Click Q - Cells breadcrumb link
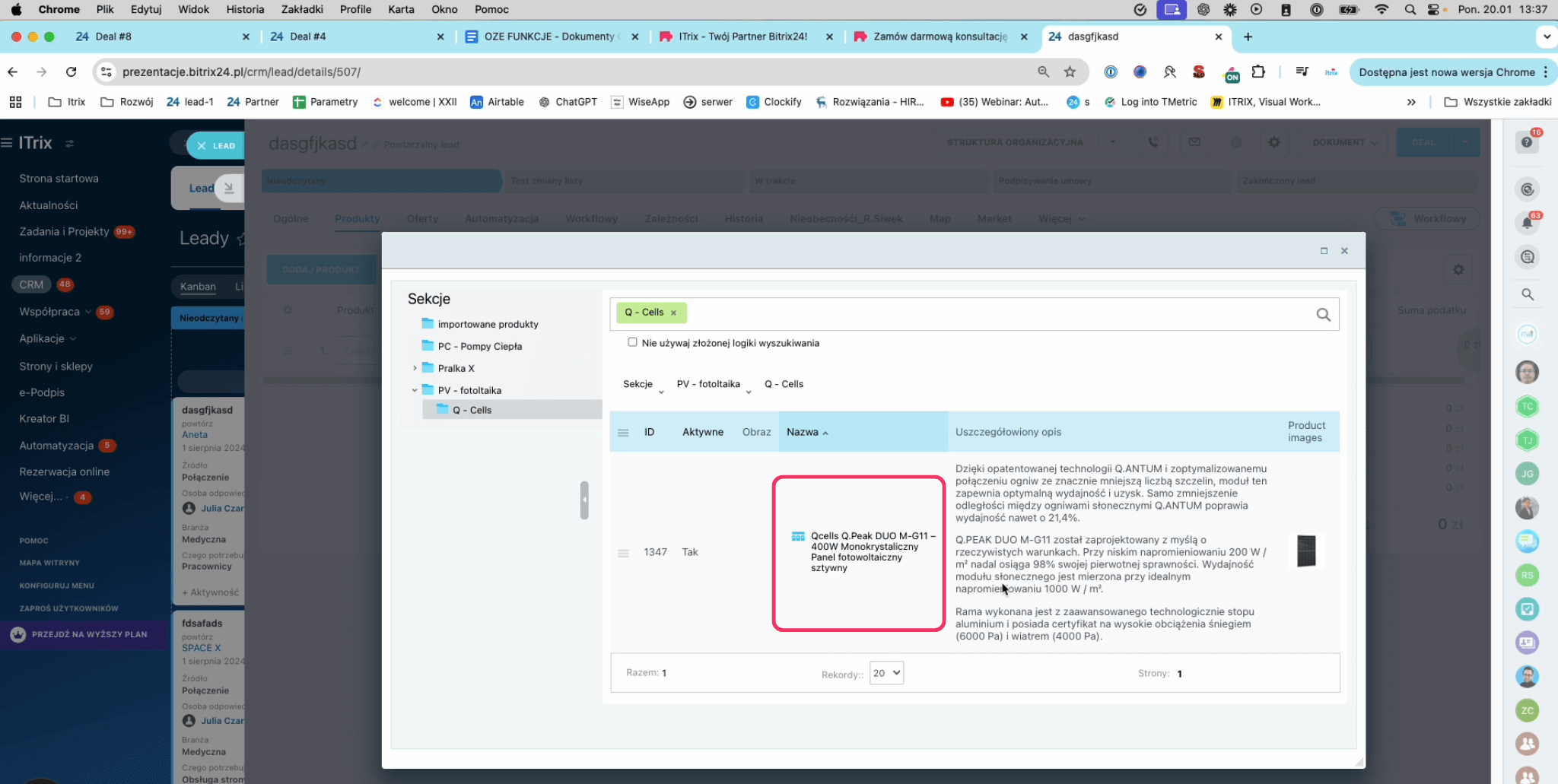Viewport: 1558px width, 784px height. point(784,384)
